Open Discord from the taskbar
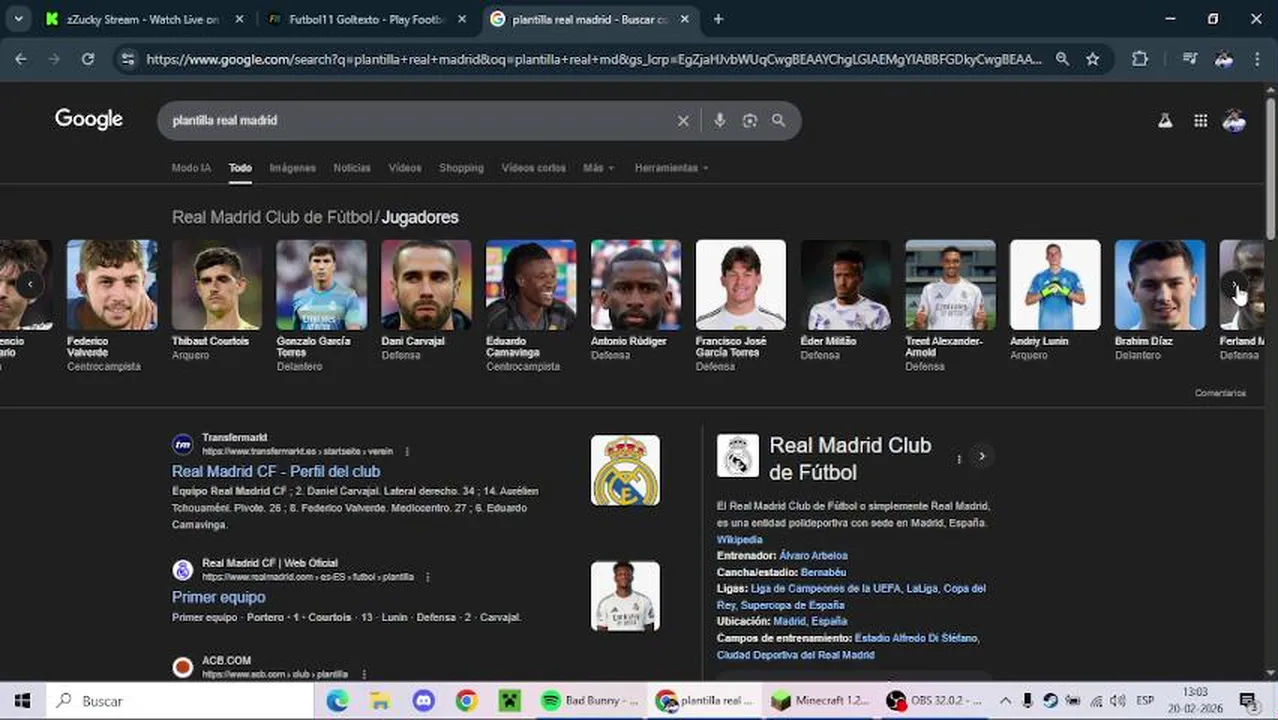The height and width of the screenshot is (720, 1278). 423,701
